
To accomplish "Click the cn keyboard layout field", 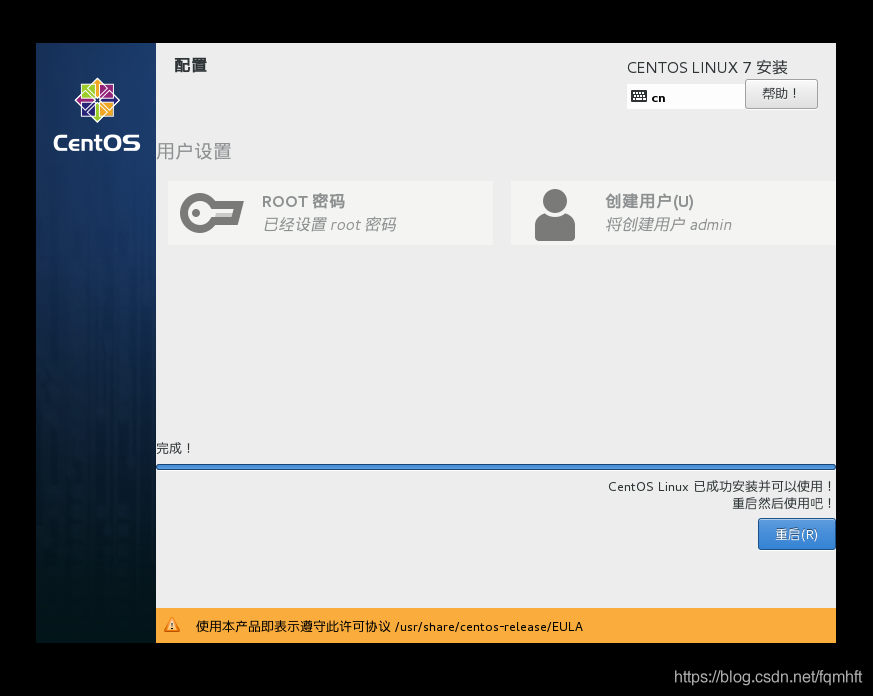I will pos(686,96).
